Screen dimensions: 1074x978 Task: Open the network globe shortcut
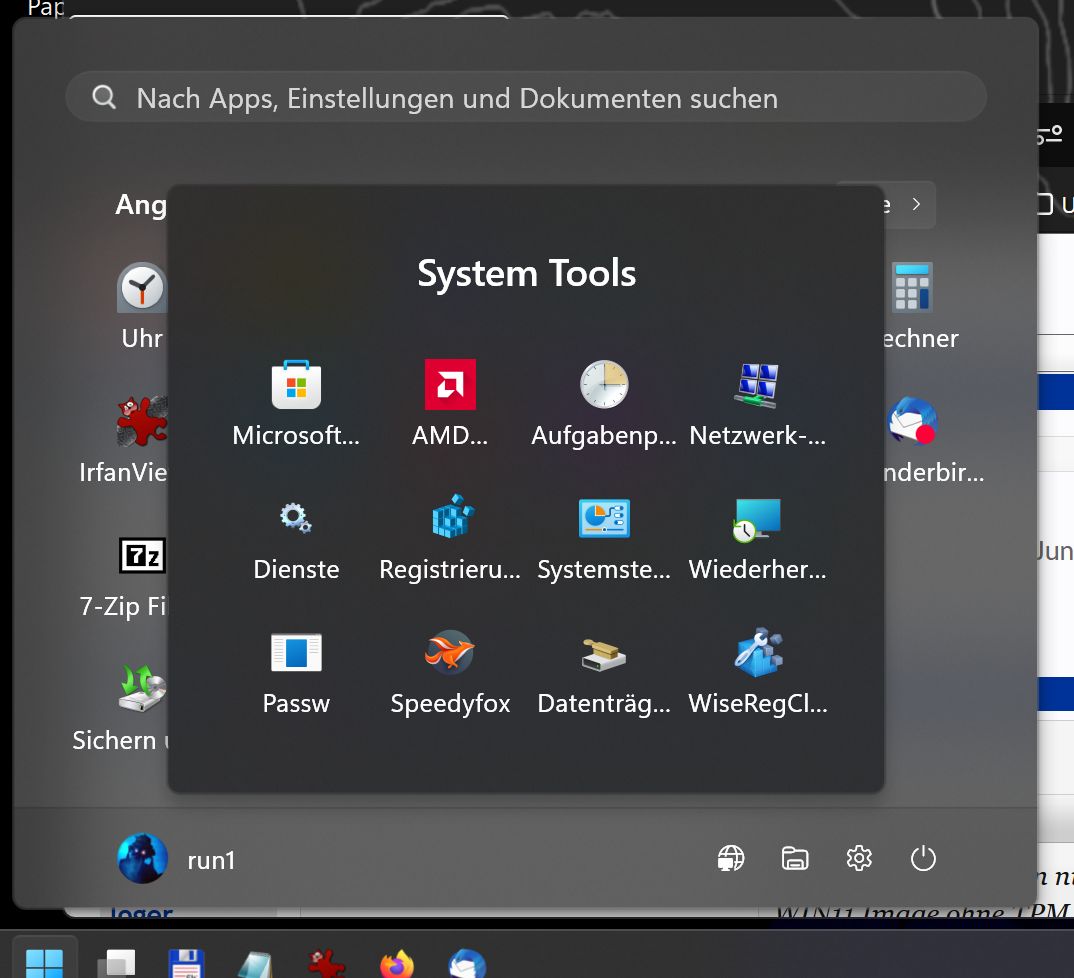click(731, 858)
